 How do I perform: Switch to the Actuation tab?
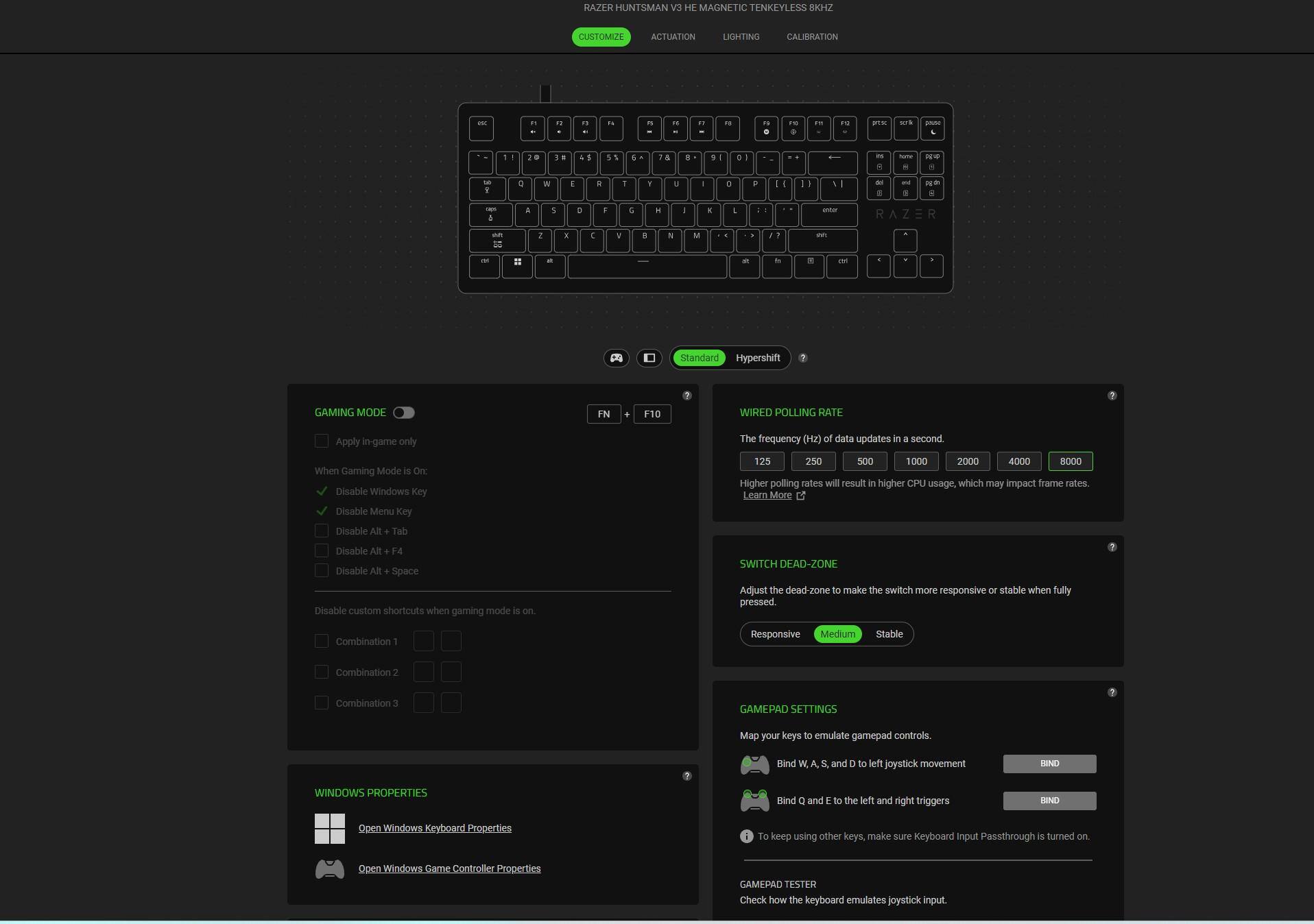point(673,37)
